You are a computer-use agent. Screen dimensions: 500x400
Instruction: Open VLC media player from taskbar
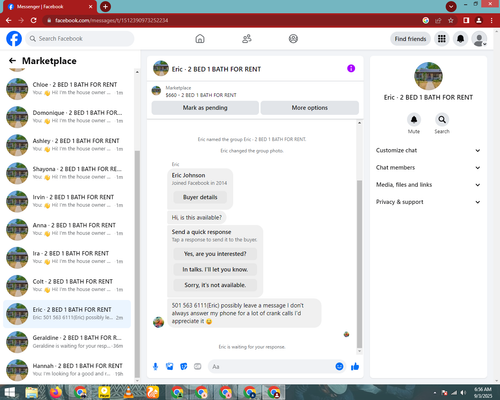128,392
